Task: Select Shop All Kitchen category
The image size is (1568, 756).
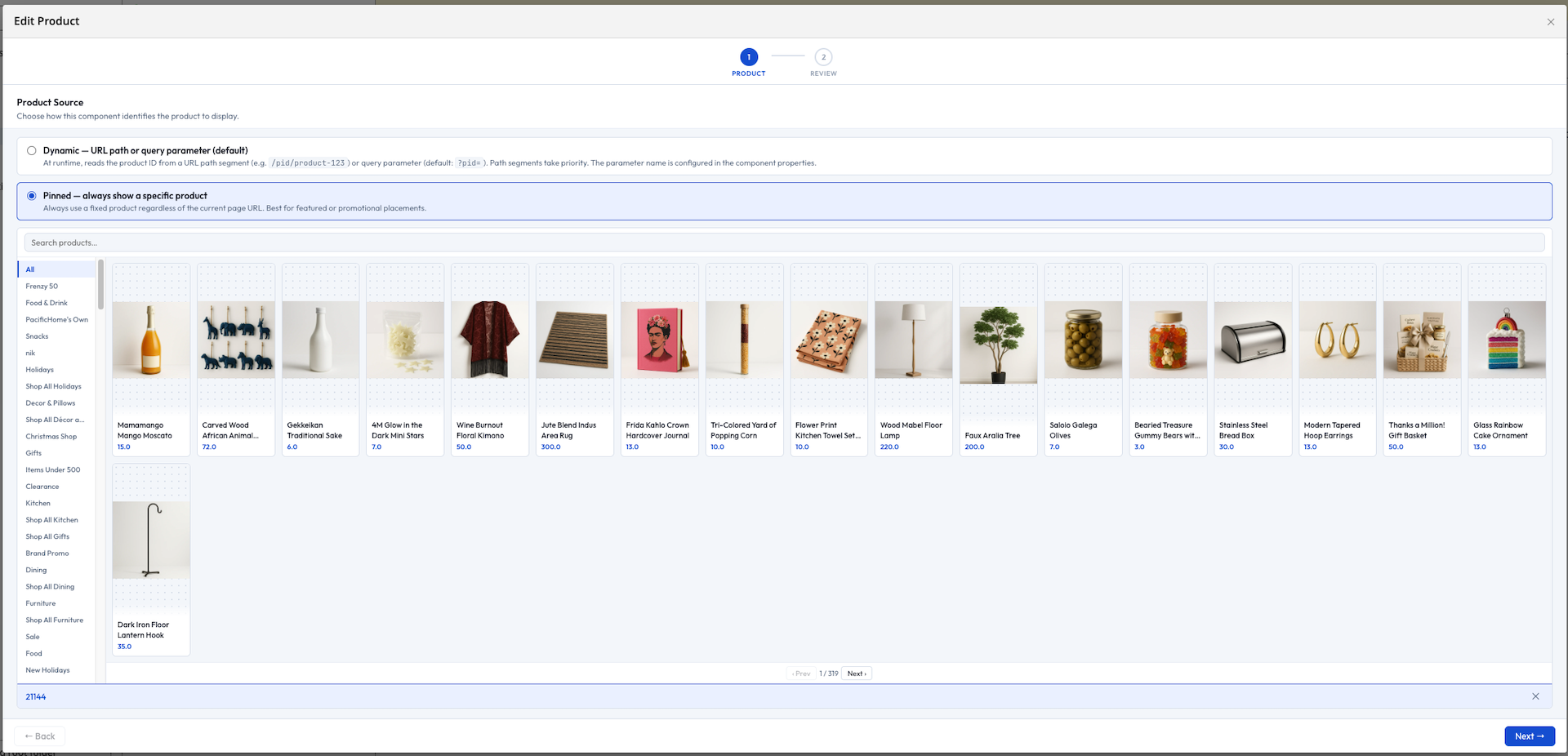Action: coord(56,520)
